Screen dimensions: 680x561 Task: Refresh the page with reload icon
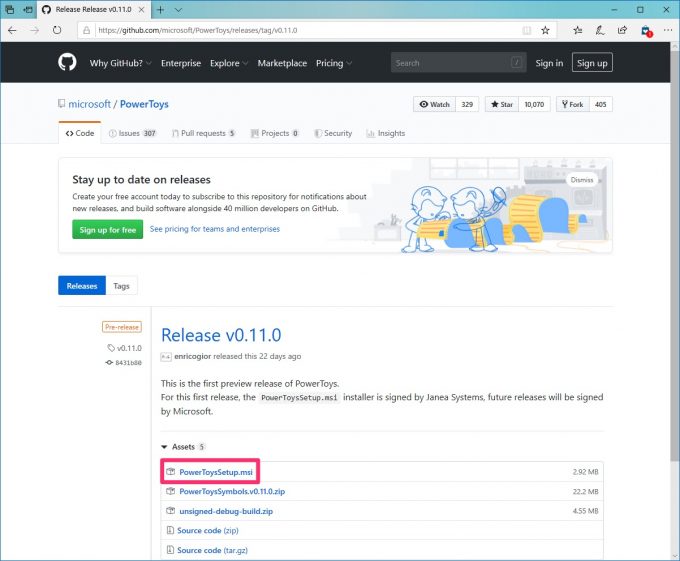(x=57, y=30)
